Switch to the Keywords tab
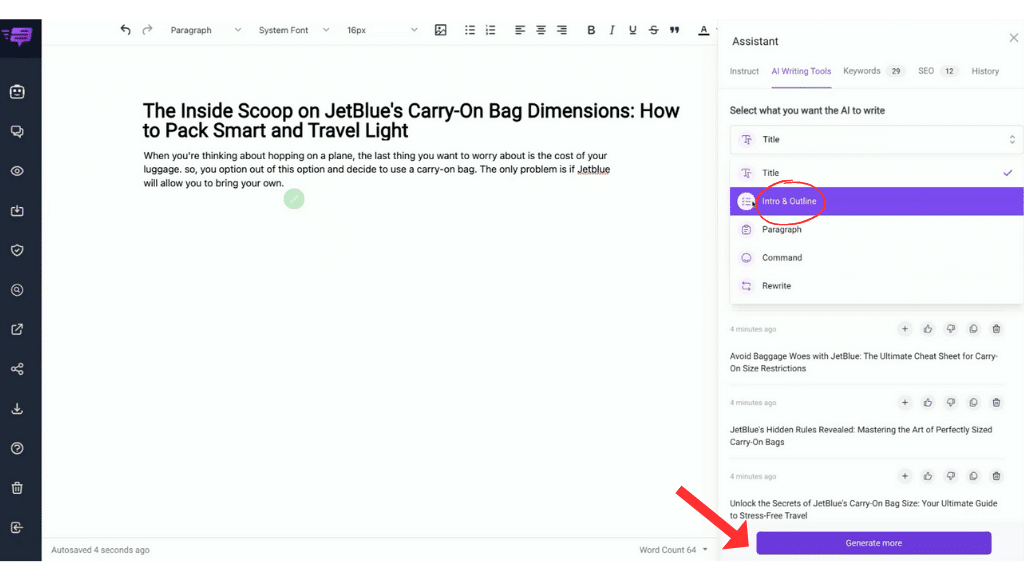 click(874, 71)
